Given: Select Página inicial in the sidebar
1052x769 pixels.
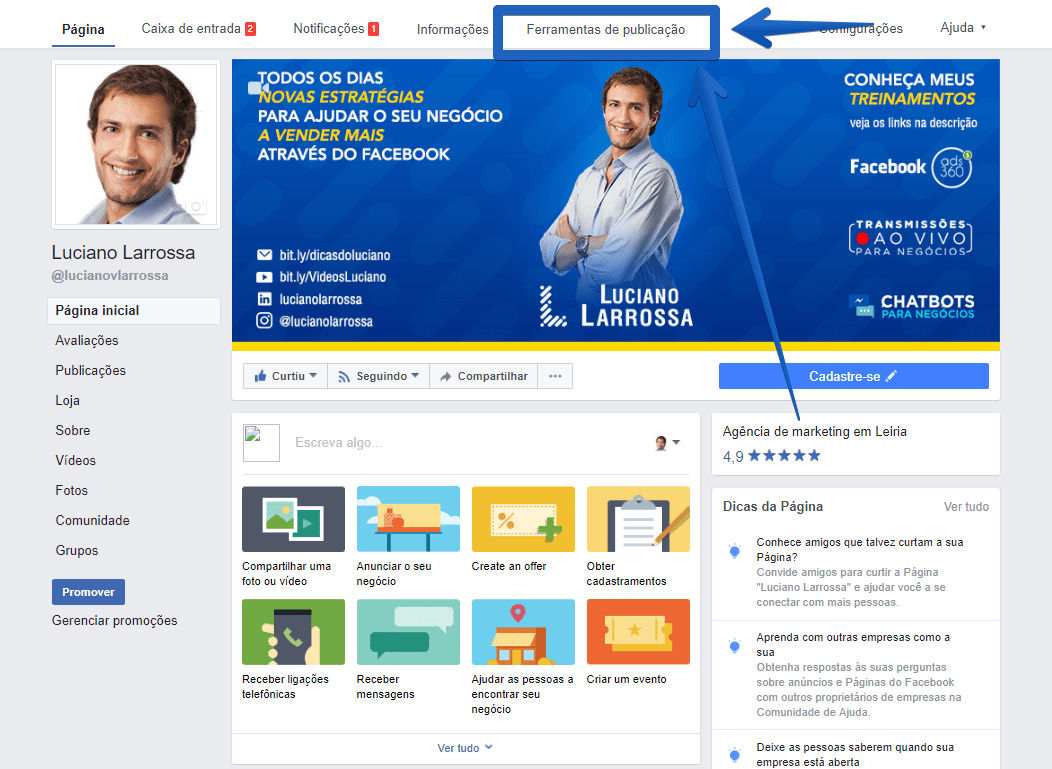Looking at the screenshot, I should pos(134,311).
